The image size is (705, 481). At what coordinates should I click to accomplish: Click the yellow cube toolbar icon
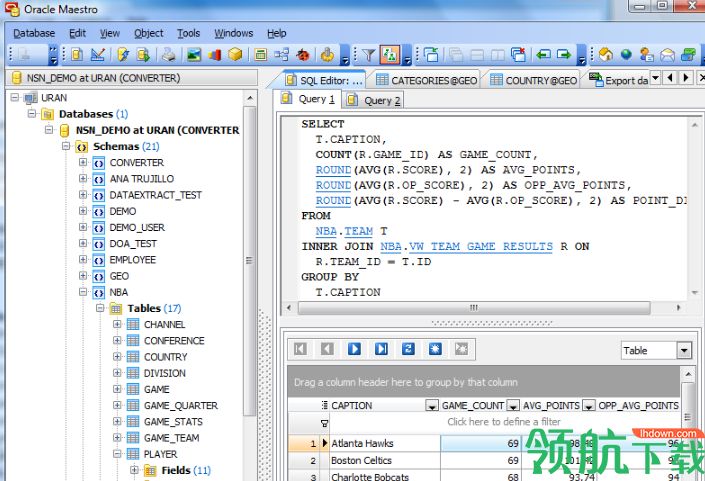coord(235,55)
